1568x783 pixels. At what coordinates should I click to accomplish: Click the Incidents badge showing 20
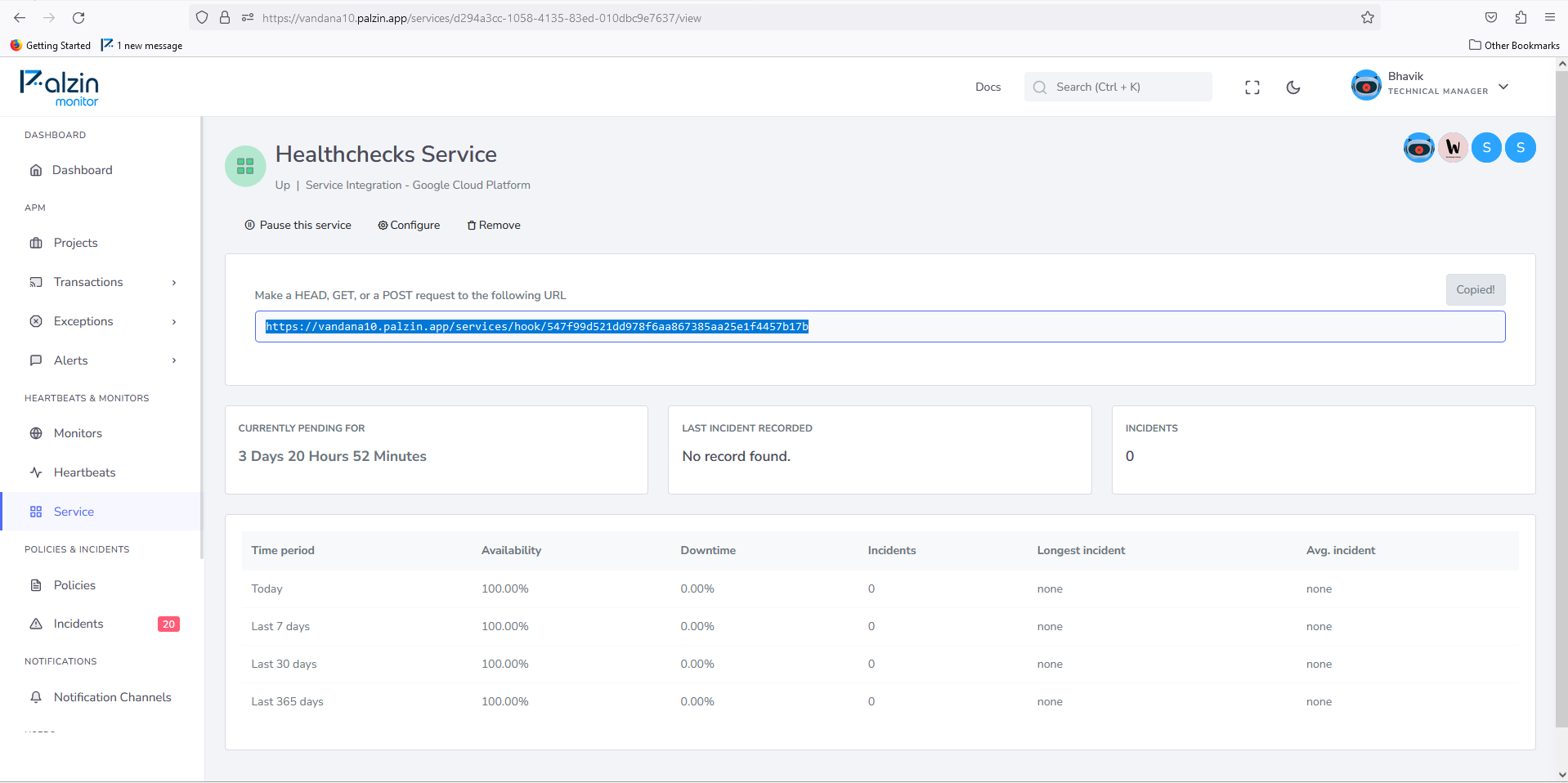(x=168, y=624)
